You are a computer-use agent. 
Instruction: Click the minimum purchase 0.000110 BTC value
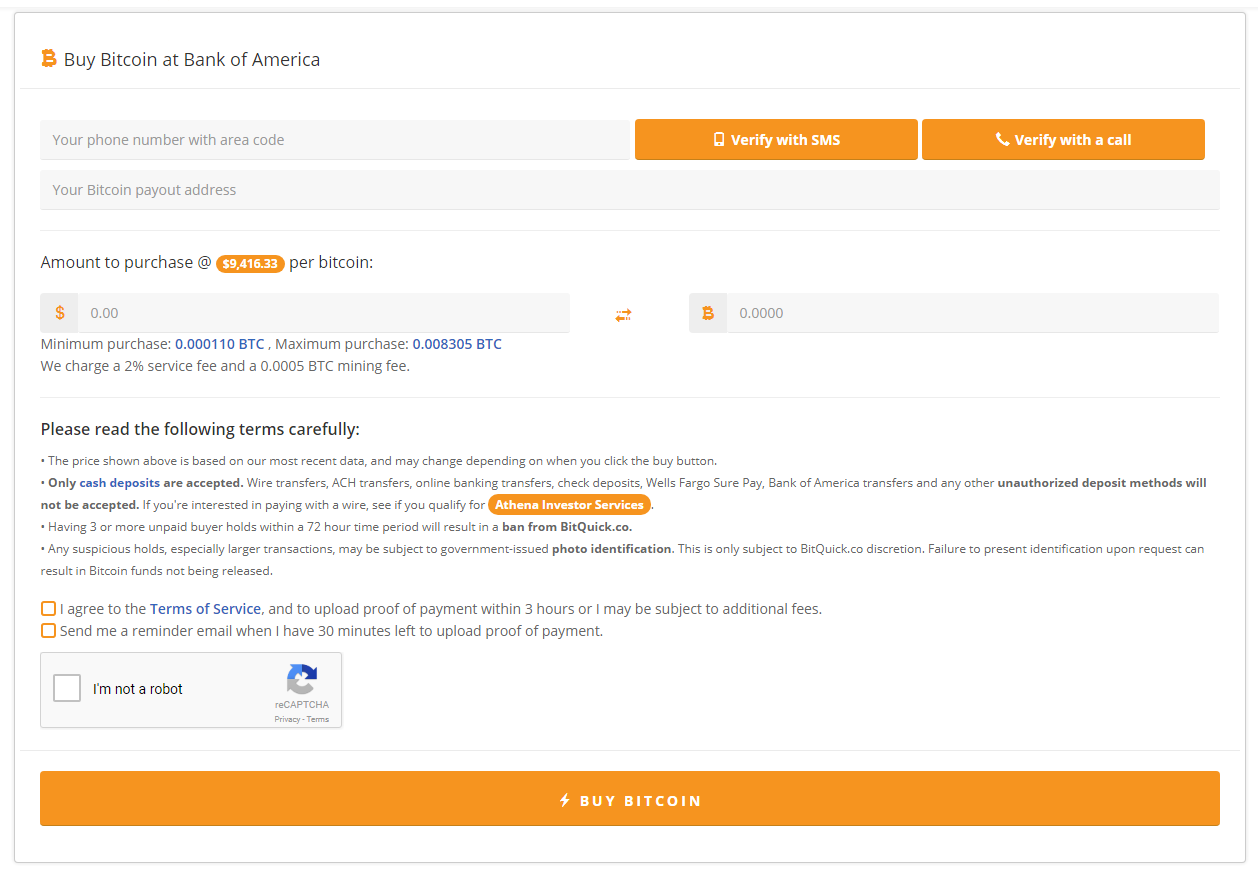[x=220, y=344]
